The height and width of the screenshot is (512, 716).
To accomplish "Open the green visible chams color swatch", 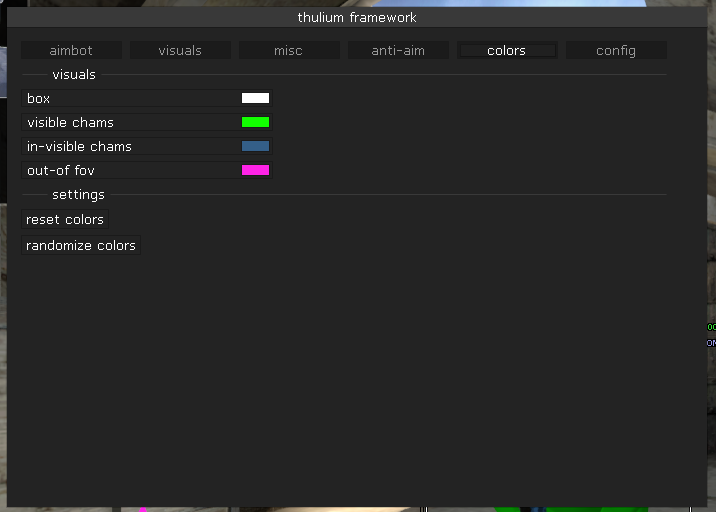I will click(255, 122).
